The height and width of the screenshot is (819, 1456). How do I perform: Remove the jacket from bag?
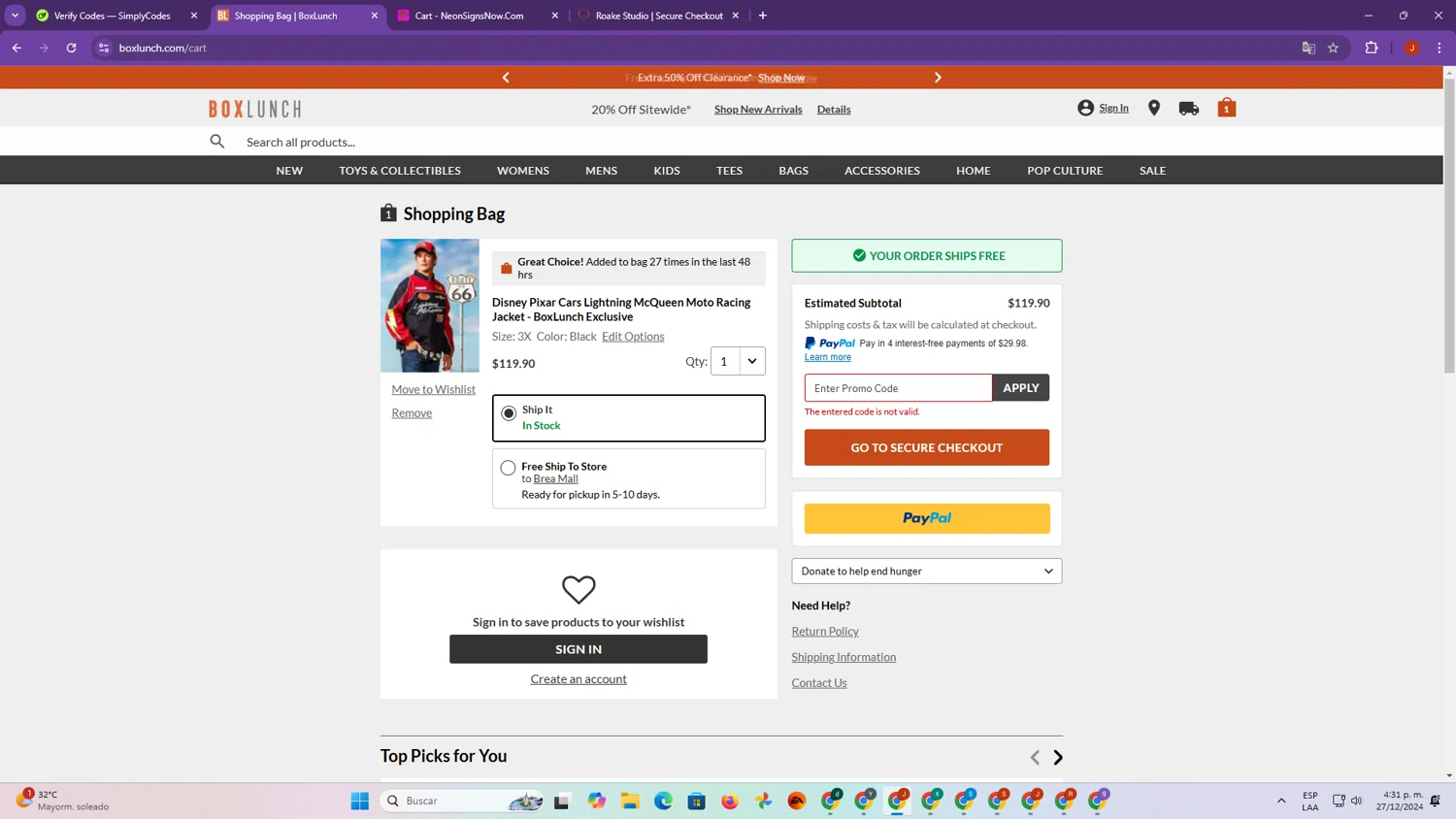412,413
